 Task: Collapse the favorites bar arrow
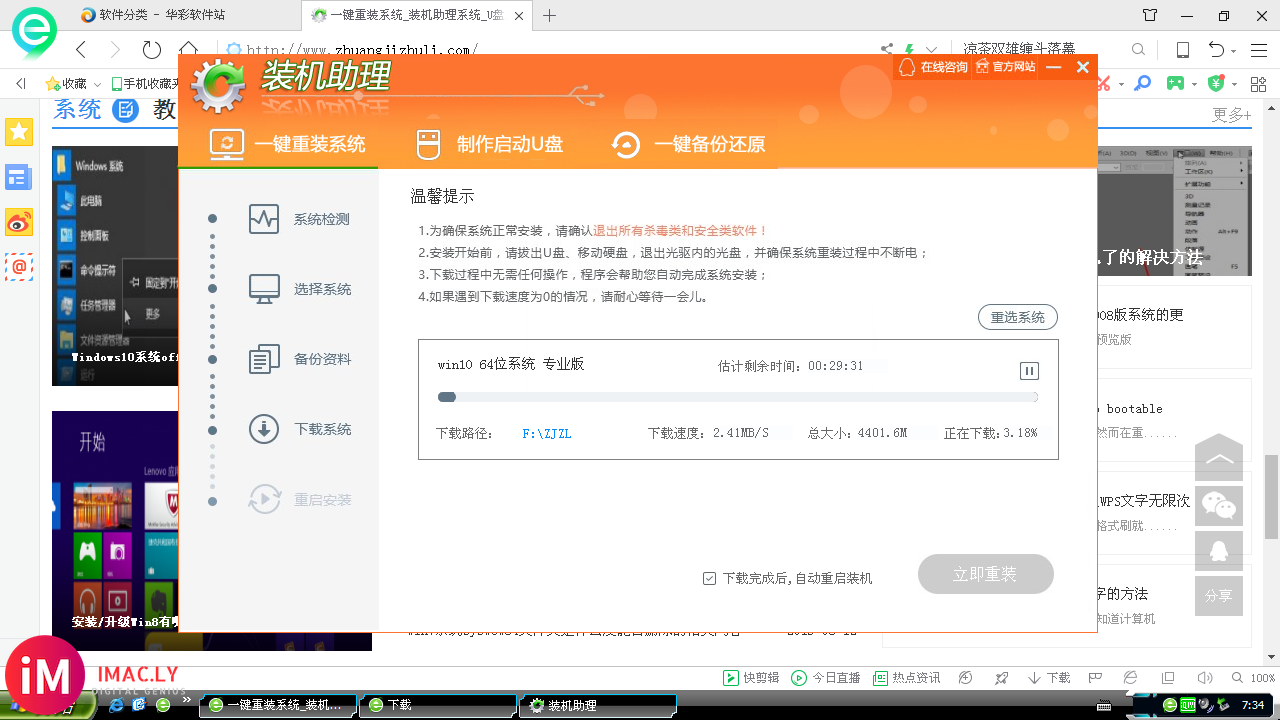pyautogui.click(x=21, y=84)
